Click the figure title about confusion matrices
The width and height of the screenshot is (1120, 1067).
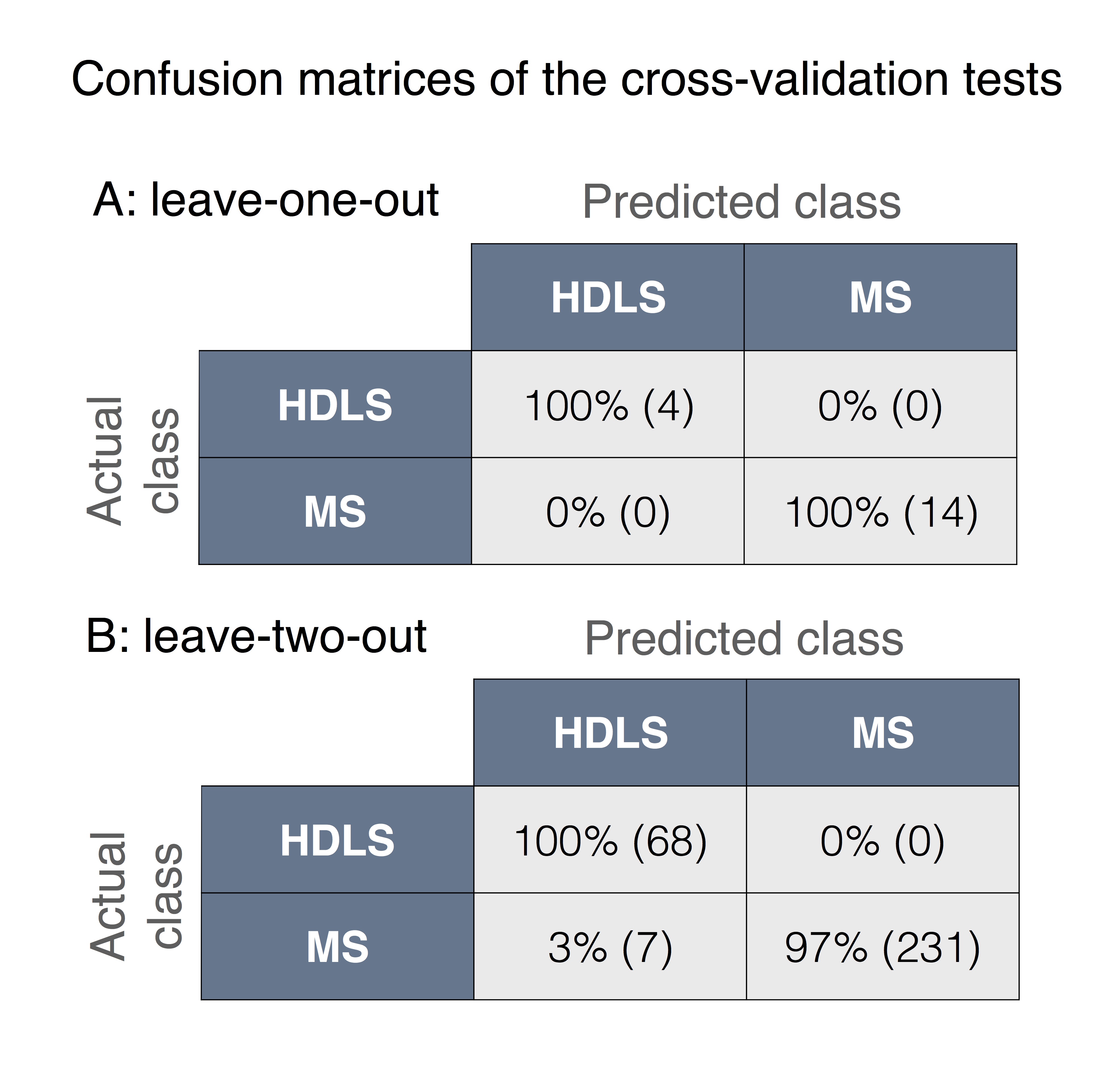pyautogui.click(x=566, y=79)
